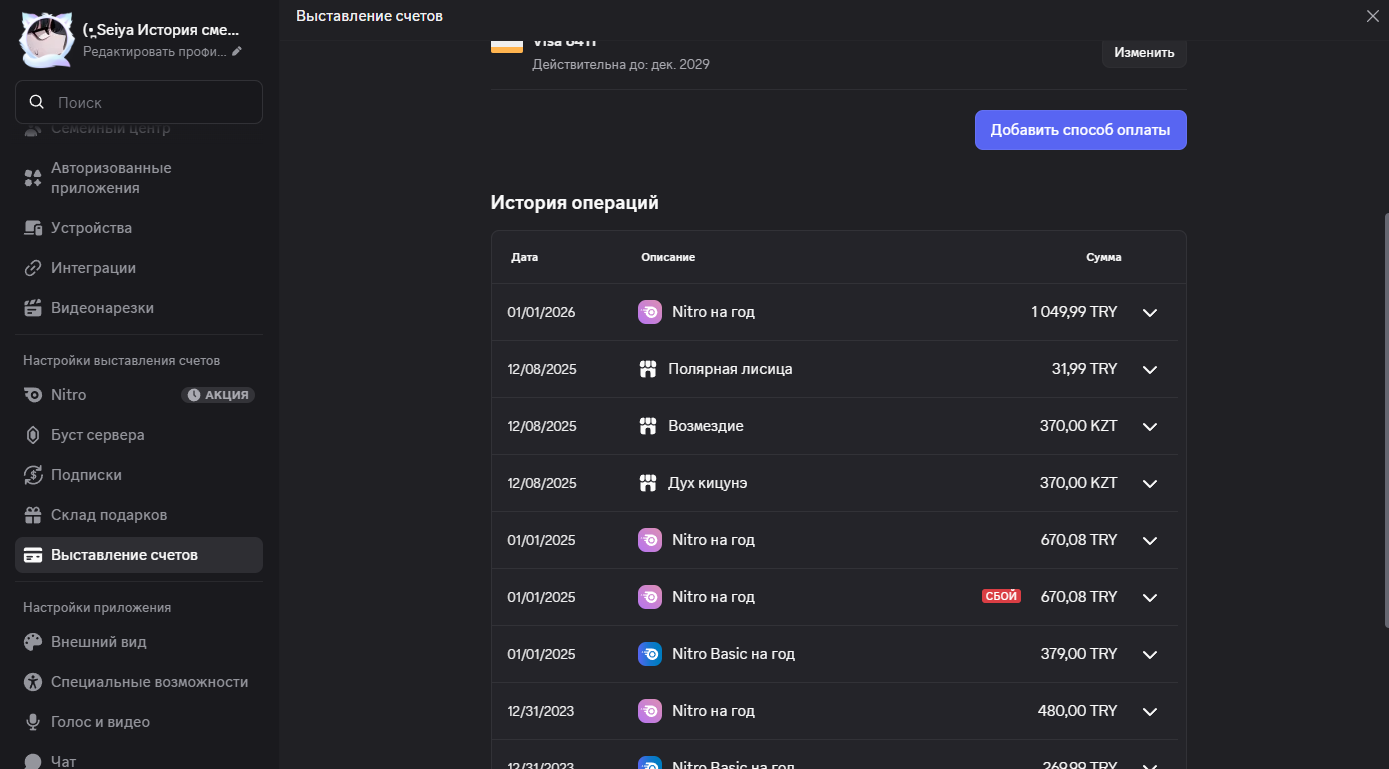Screen dimensions: 1389x769
Task: Close the settings with the X button
Action: pos(1372,16)
